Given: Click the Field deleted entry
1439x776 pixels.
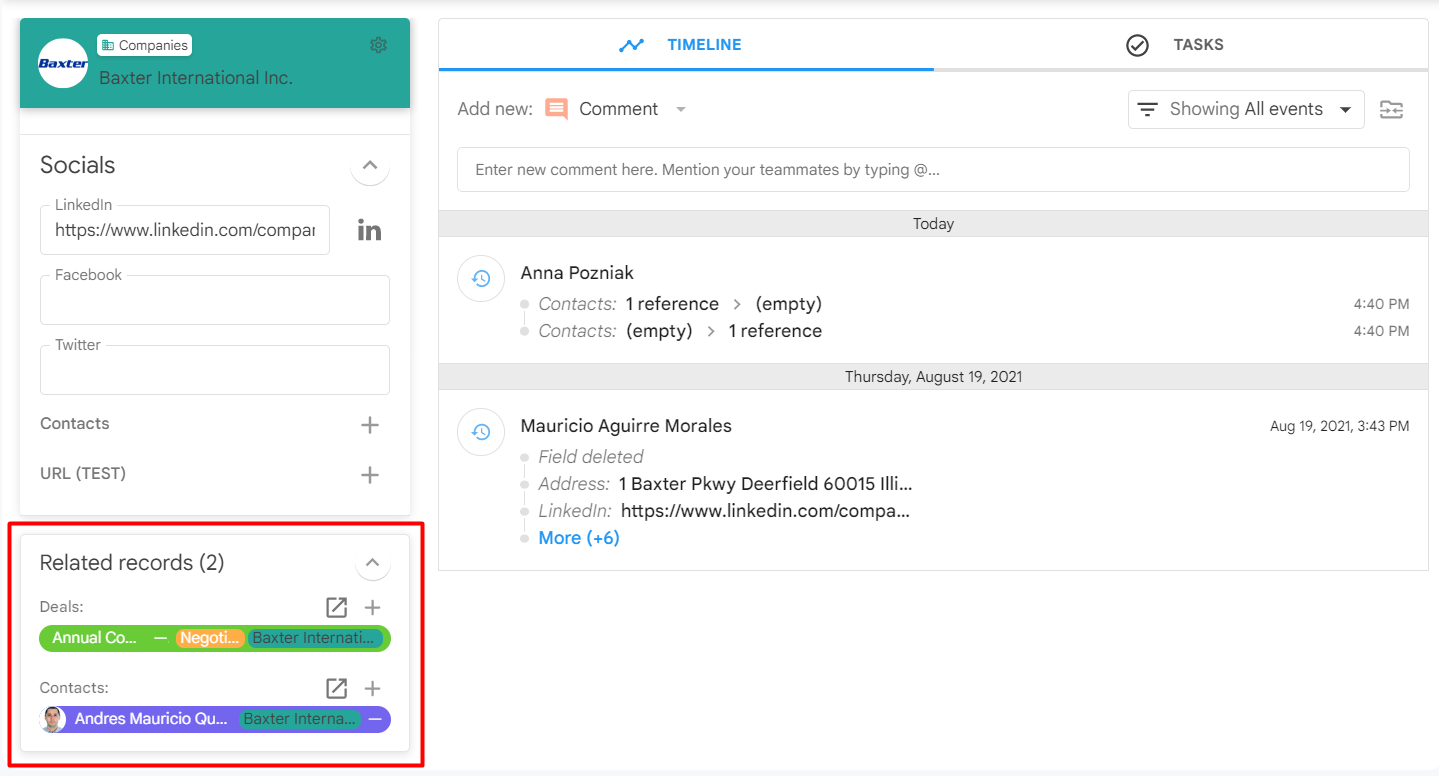Looking at the screenshot, I should pyautogui.click(x=591, y=457).
